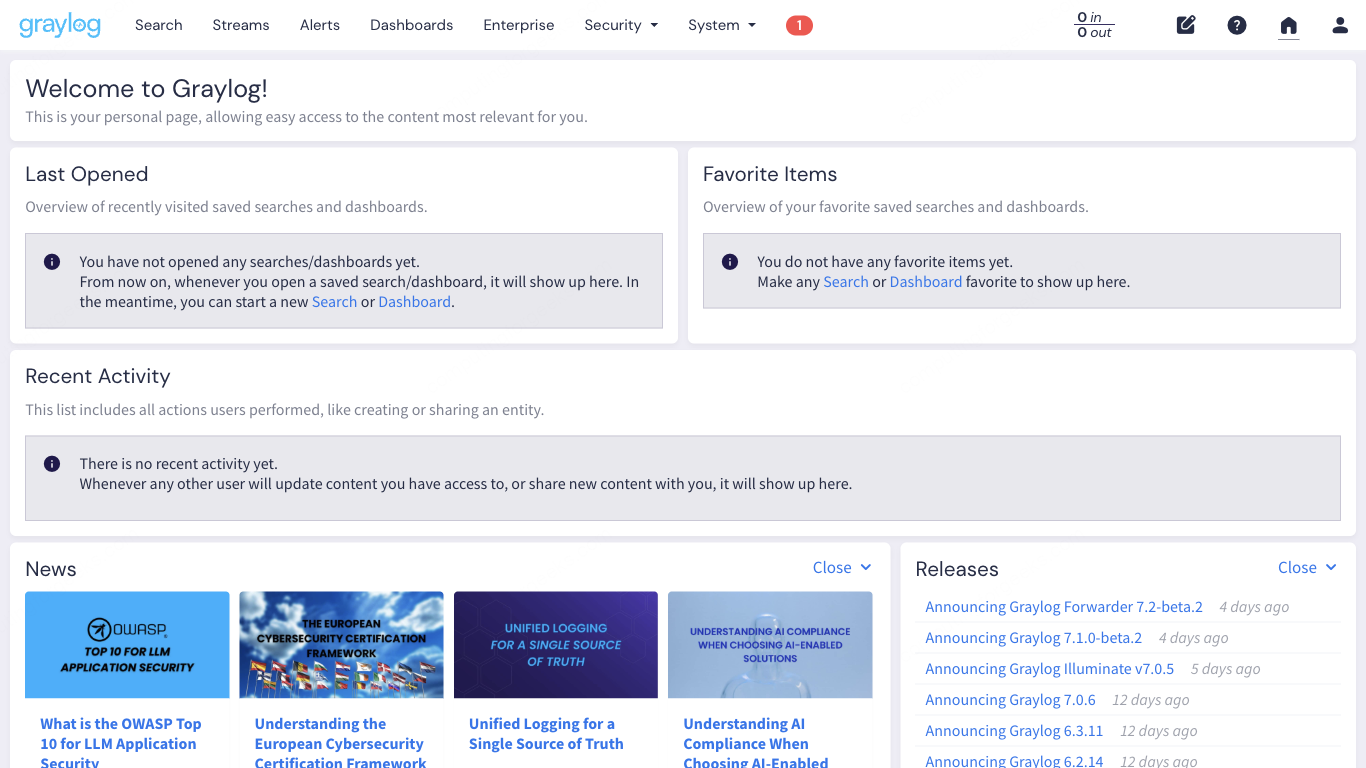Open the user profile icon
This screenshot has width=1366, height=768.
(1340, 25)
